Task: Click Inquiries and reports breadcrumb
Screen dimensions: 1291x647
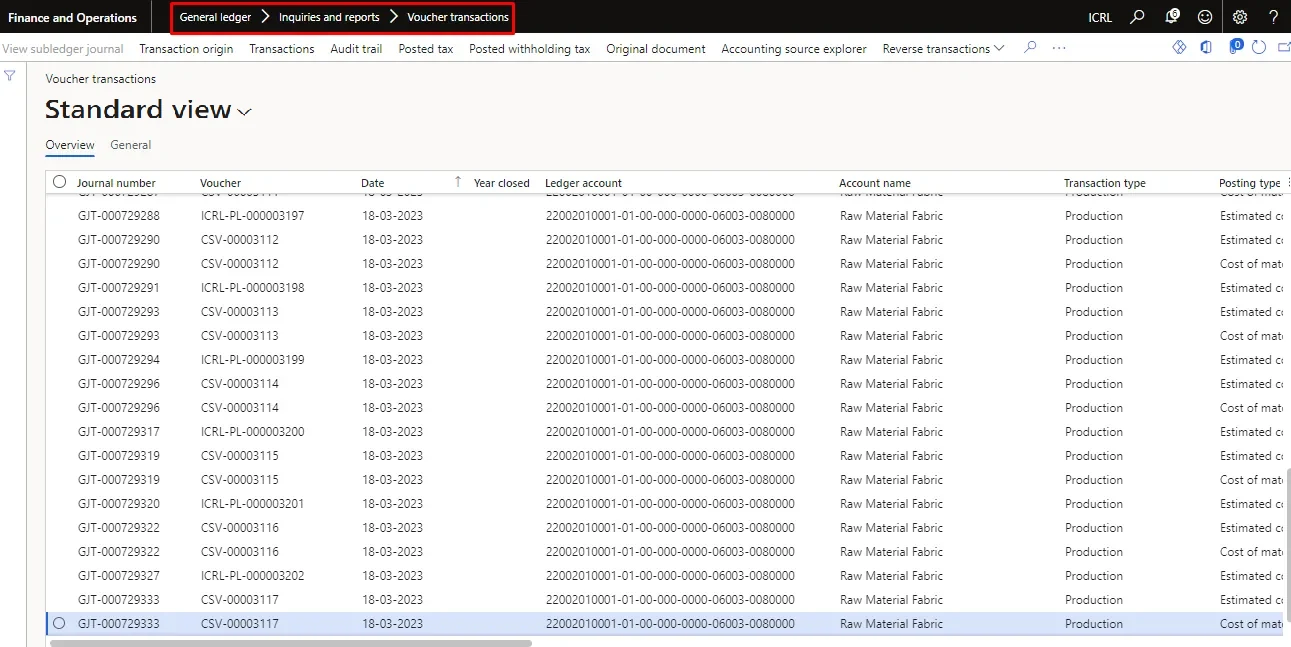Action: (x=329, y=17)
